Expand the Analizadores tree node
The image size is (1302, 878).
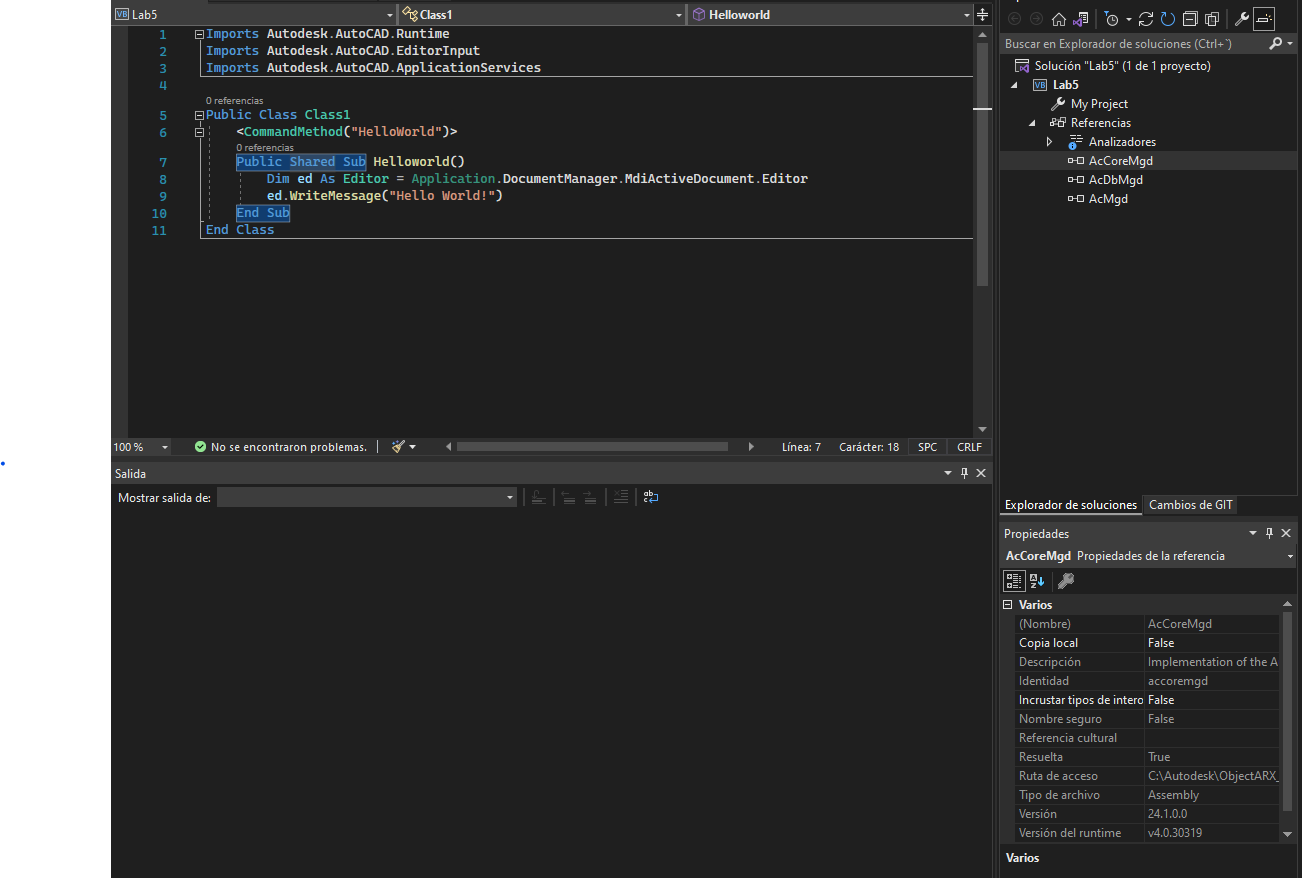click(1050, 141)
